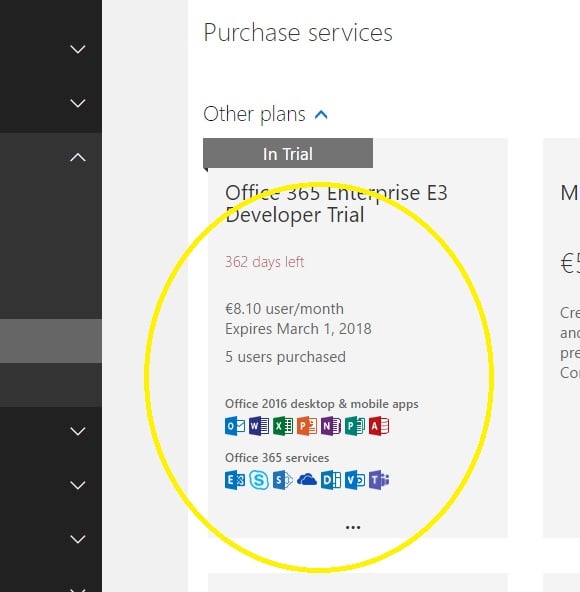Expand the topmost sidebar menu chevron
This screenshot has height=592, width=580.
coord(78,49)
